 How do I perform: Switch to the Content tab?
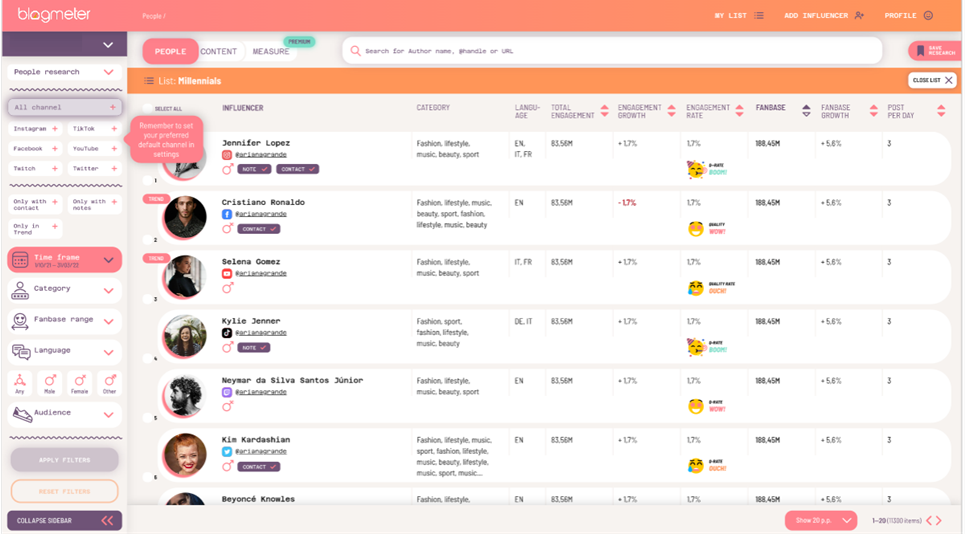click(x=218, y=52)
